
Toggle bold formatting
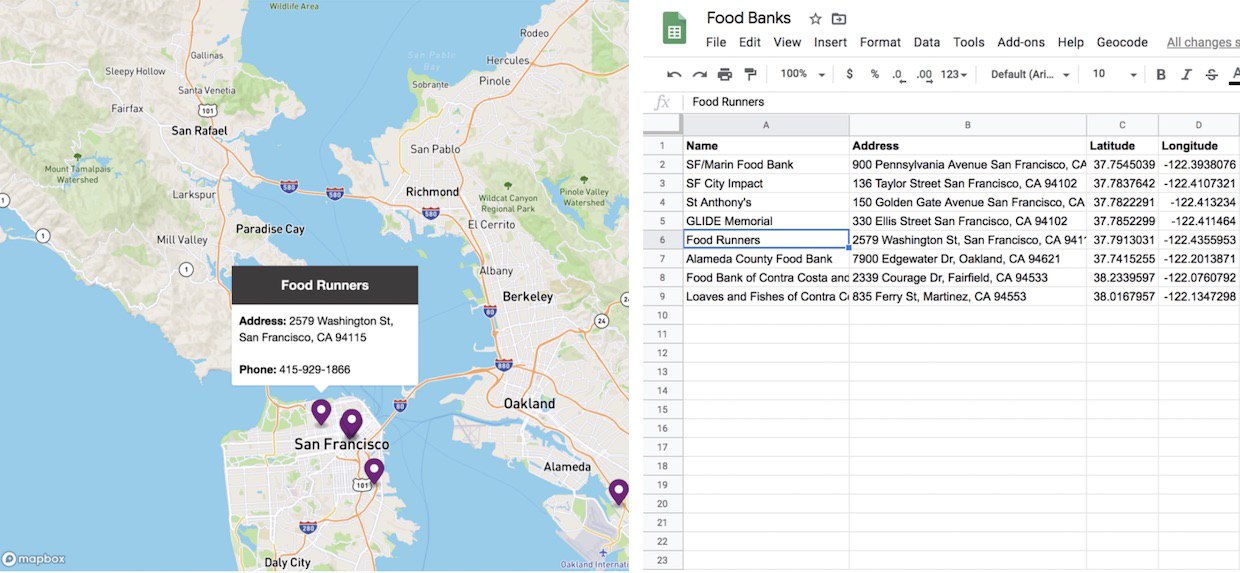point(1161,75)
